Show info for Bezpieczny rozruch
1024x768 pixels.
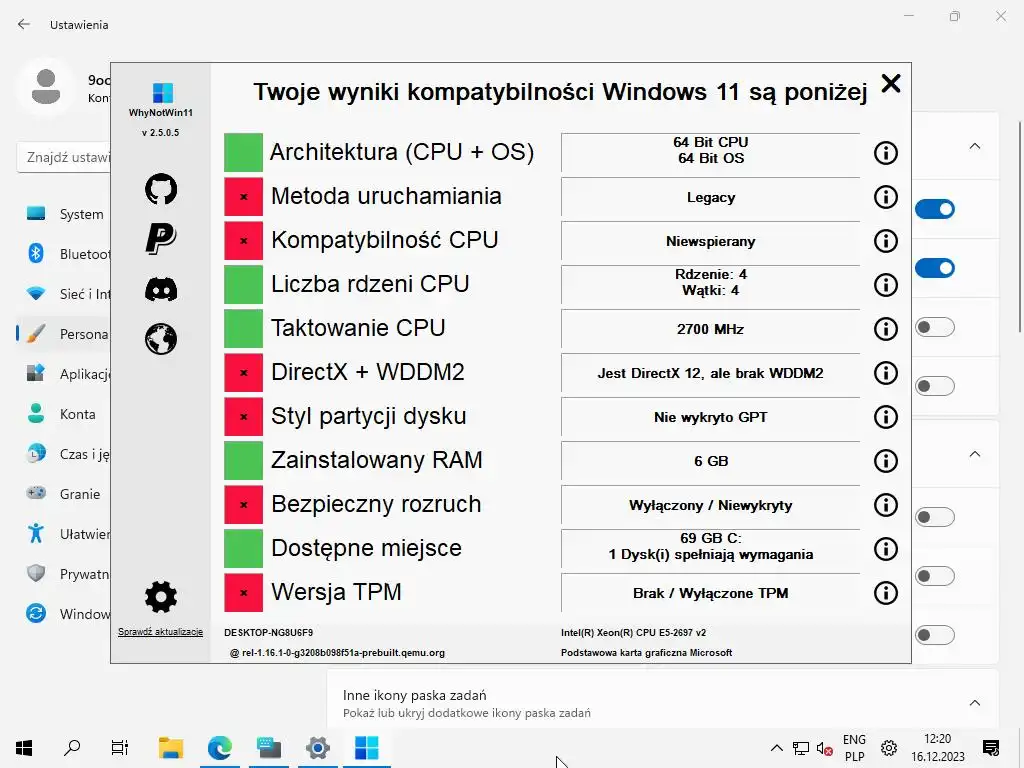(886, 505)
